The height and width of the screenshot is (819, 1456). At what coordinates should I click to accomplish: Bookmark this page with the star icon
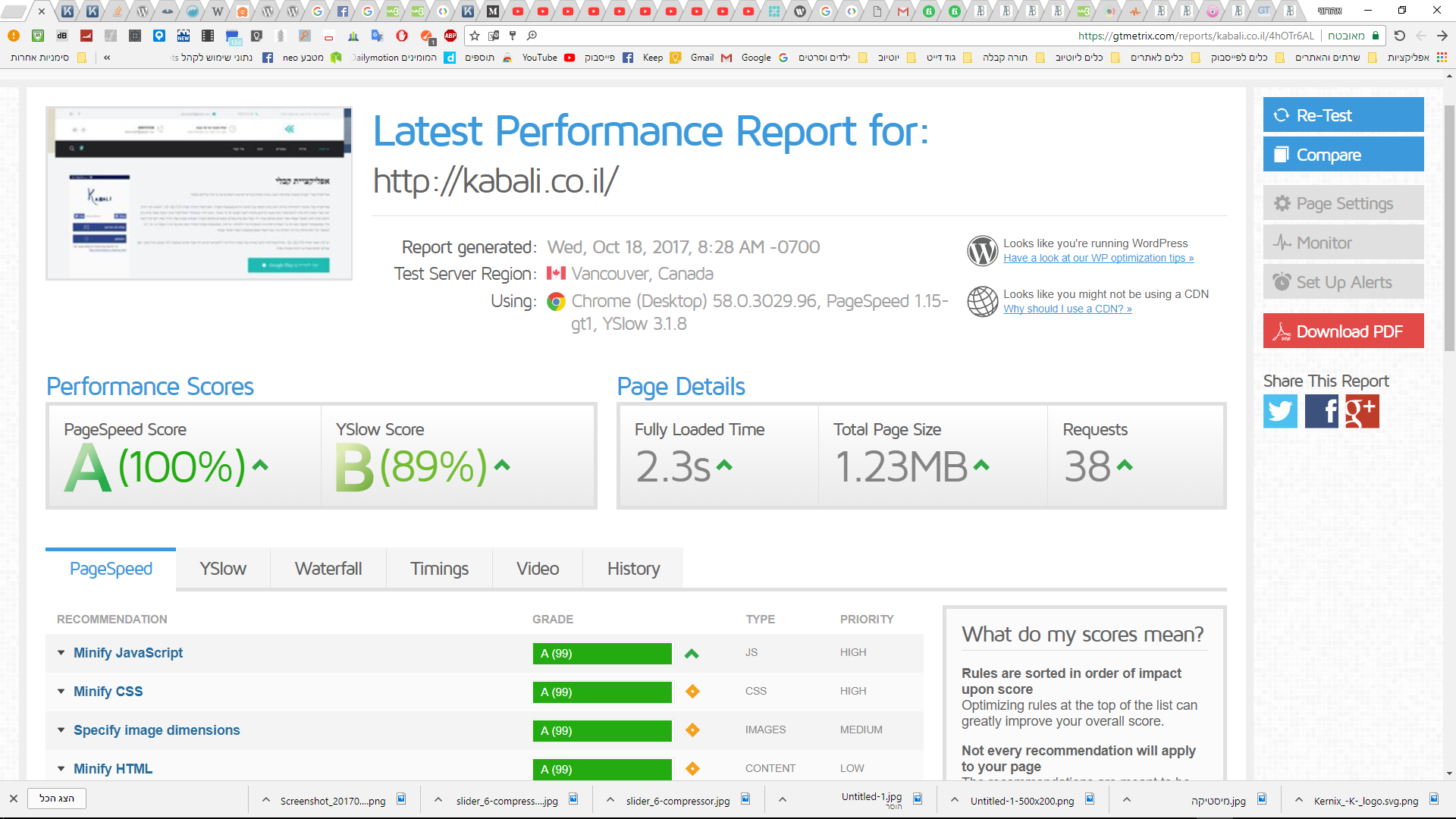coord(475,36)
